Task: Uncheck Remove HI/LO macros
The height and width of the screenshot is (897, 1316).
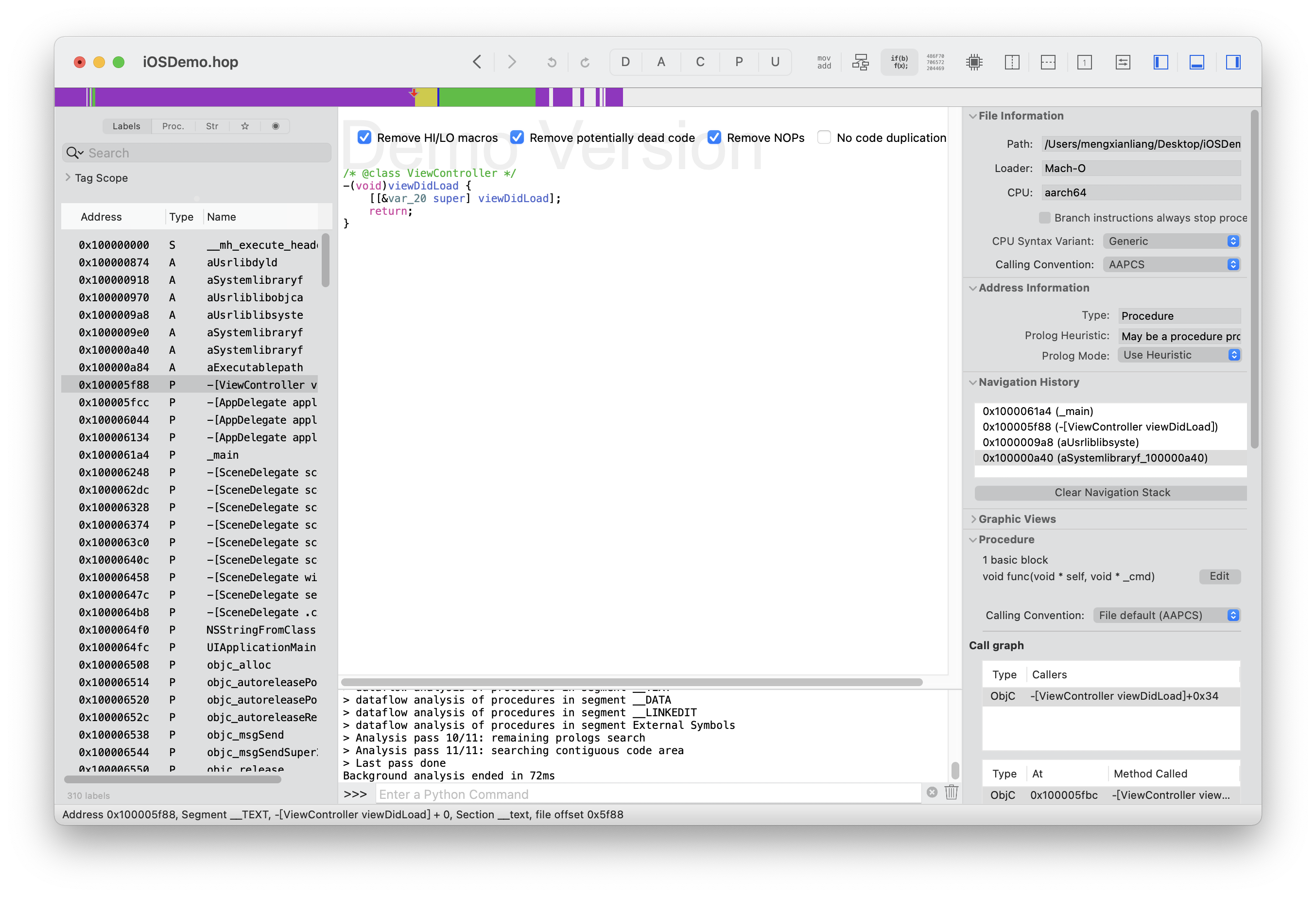Action: pyautogui.click(x=364, y=138)
